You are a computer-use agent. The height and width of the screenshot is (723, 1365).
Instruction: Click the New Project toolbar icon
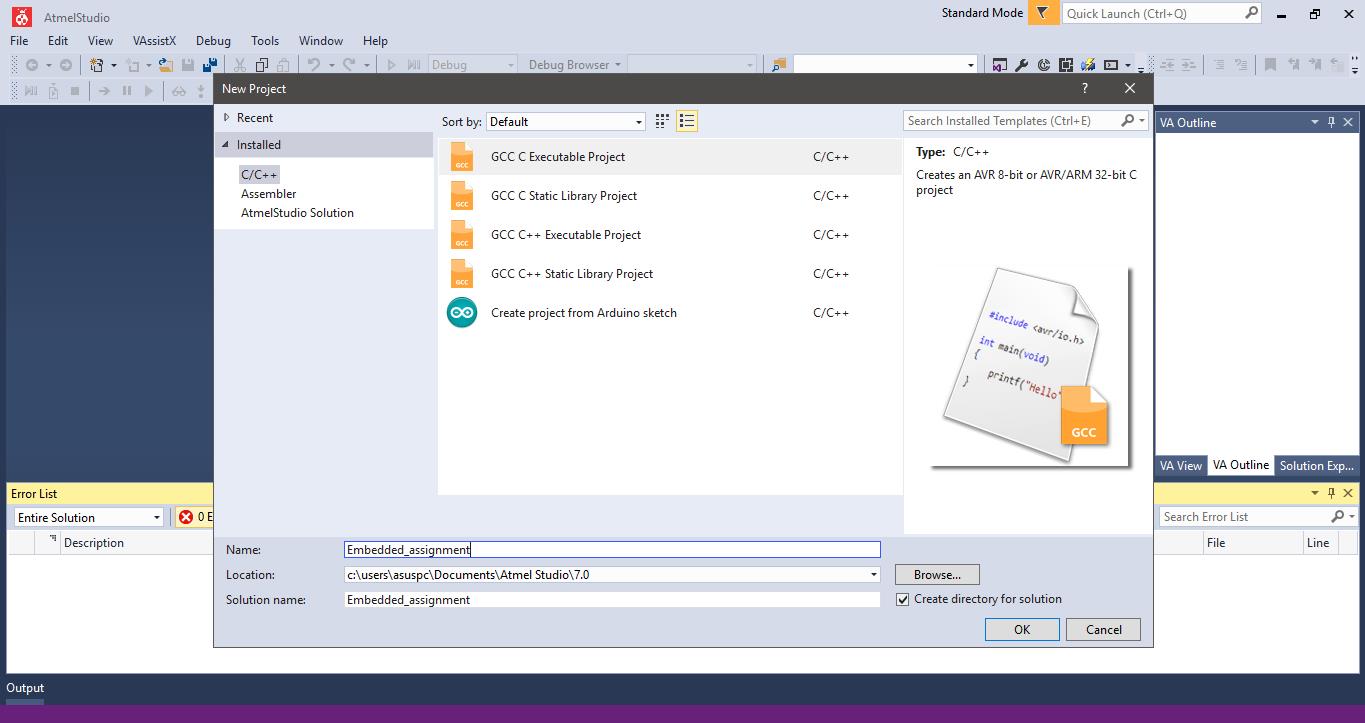pyautogui.click(x=97, y=65)
